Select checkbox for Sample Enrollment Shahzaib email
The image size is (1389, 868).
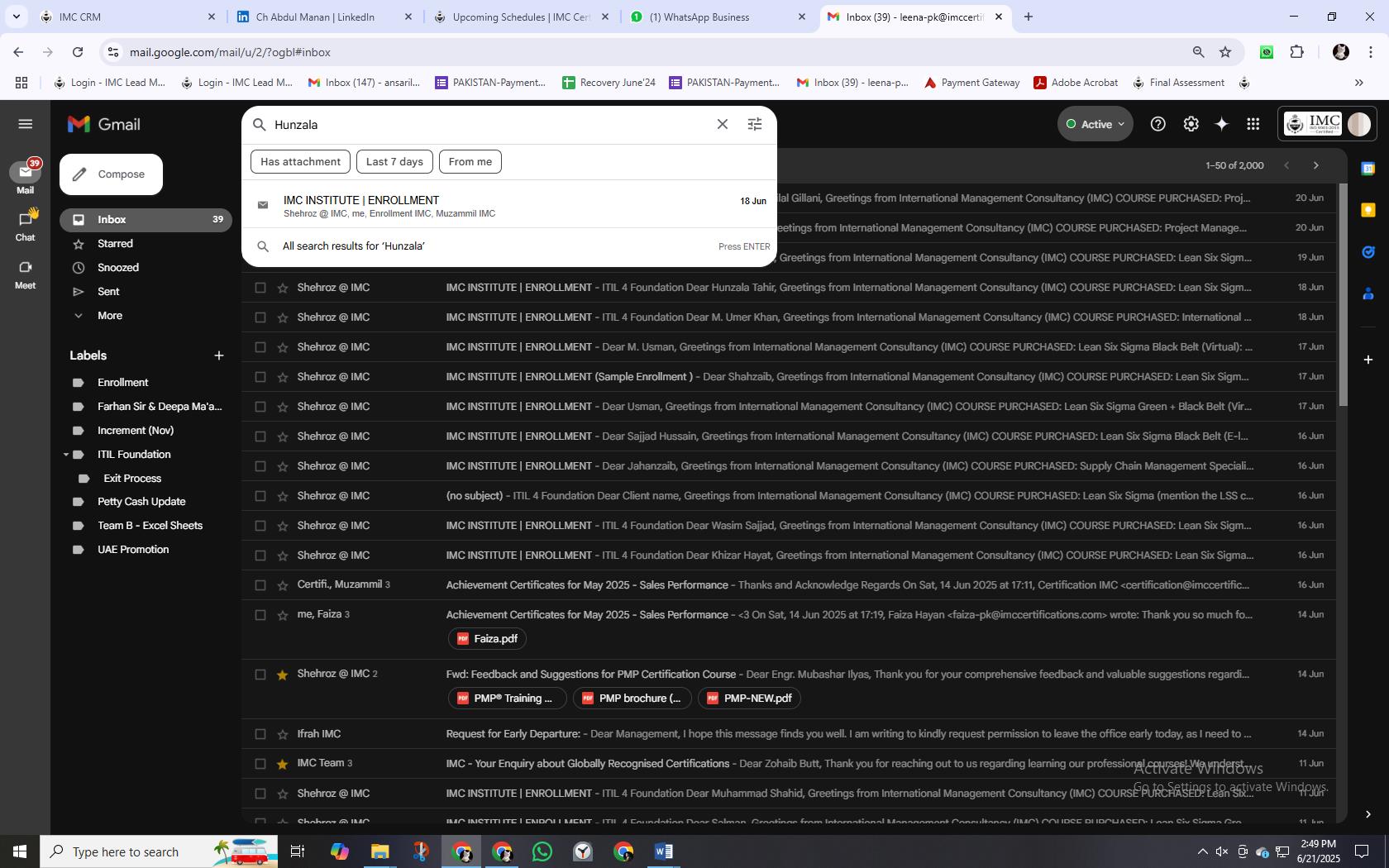[260, 377]
